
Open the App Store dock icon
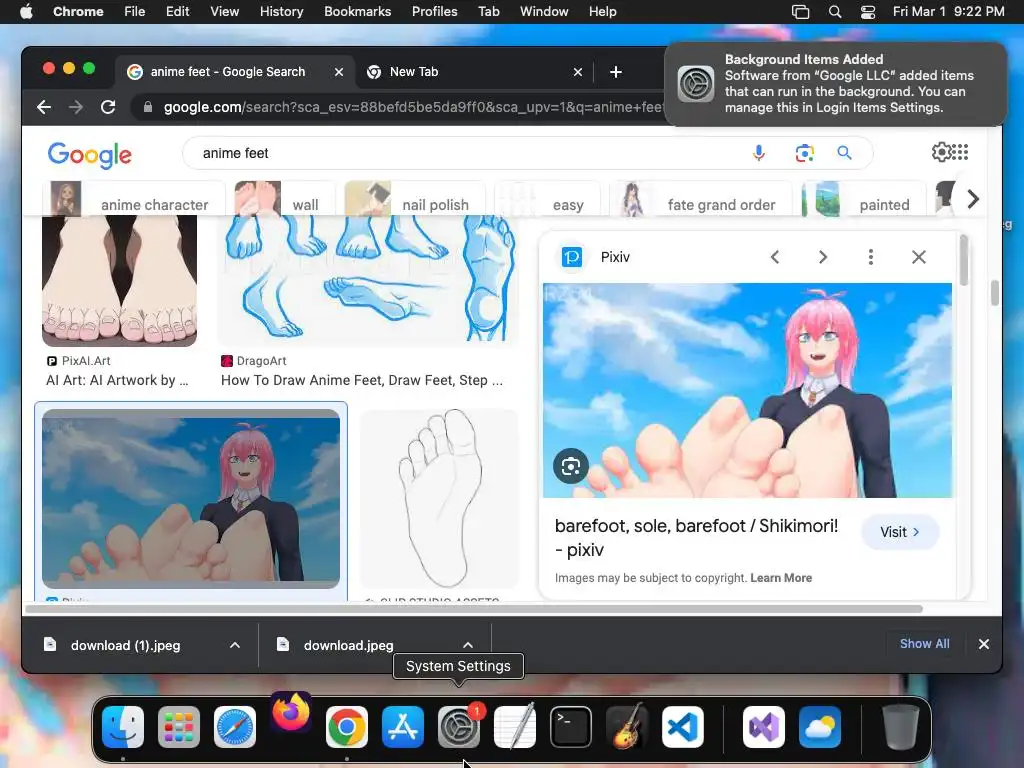click(x=403, y=726)
